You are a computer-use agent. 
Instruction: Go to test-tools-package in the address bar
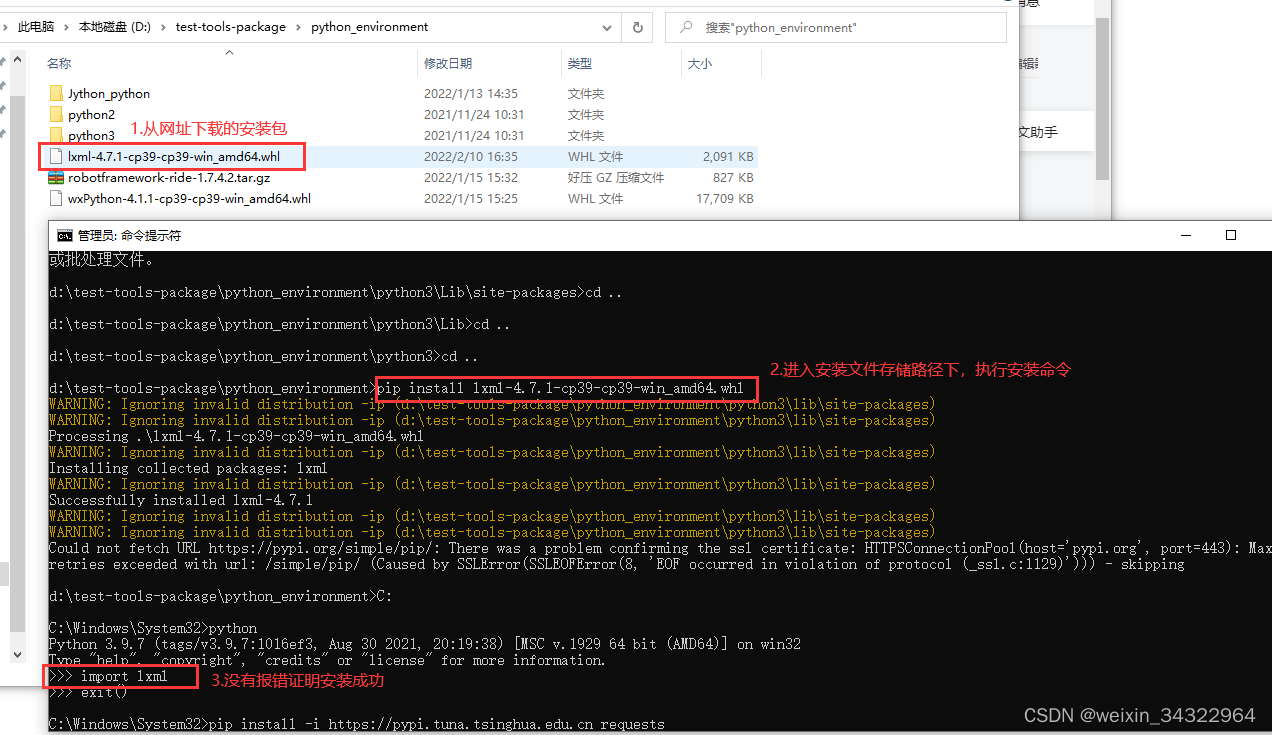coord(231,28)
